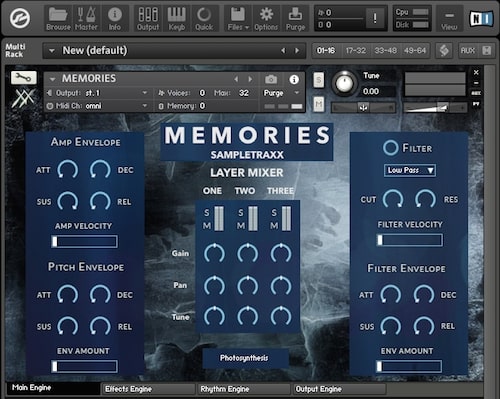Click the camera snapshot icon
Screen dimensions: 500x399
tap(271, 79)
